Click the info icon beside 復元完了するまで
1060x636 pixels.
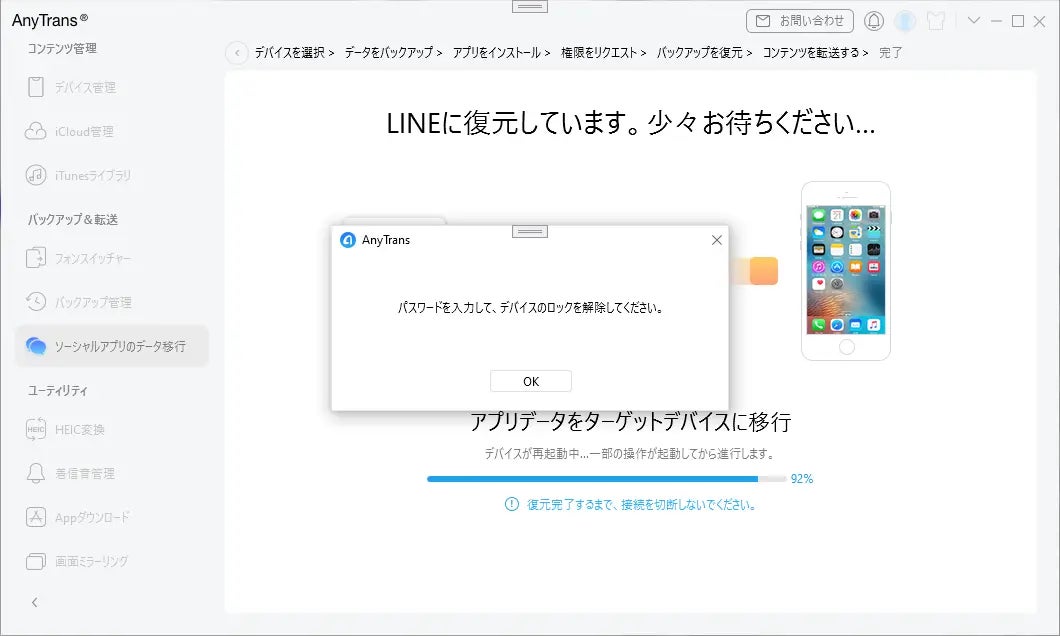point(512,504)
